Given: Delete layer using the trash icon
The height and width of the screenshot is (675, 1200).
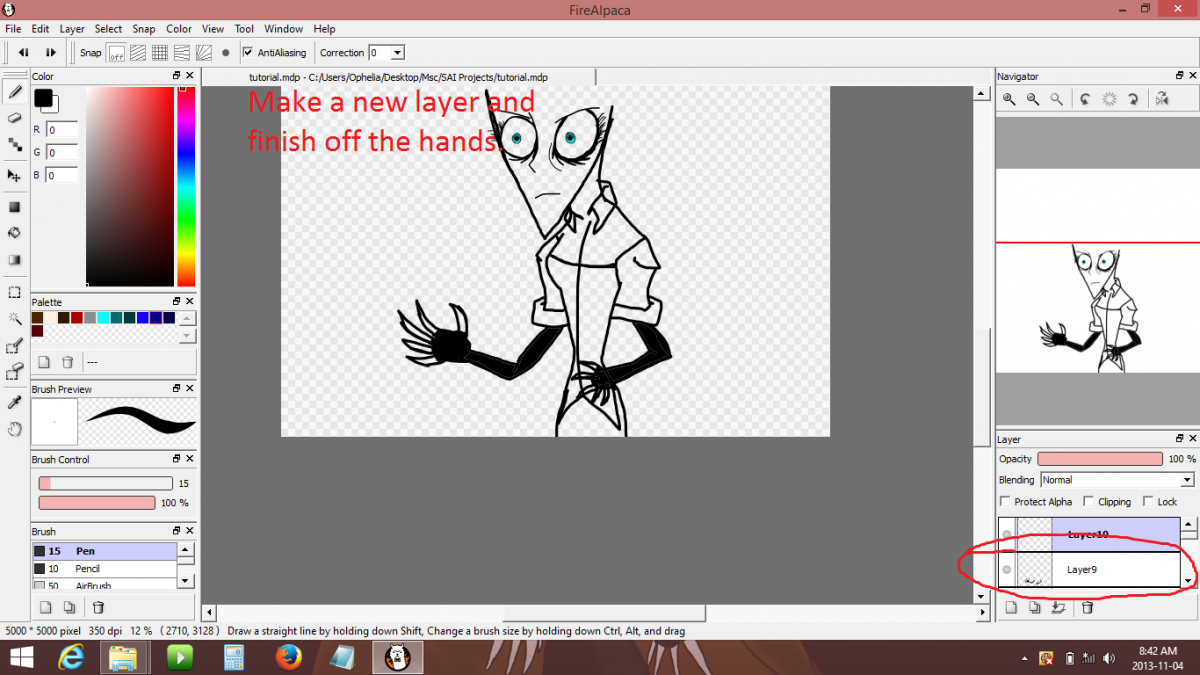Looking at the screenshot, I should click(x=1087, y=607).
